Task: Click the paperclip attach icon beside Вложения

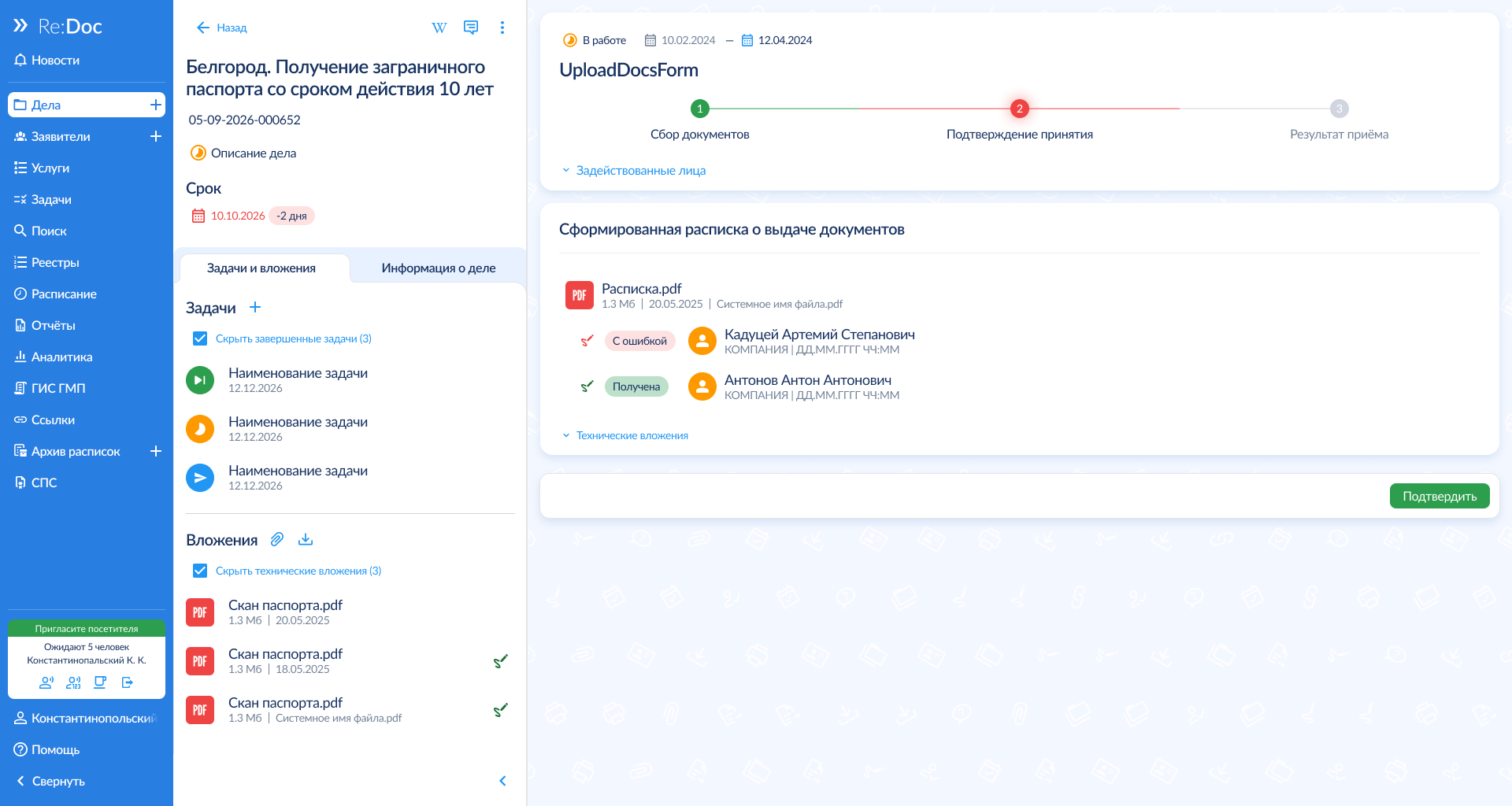Action: pos(277,540)
